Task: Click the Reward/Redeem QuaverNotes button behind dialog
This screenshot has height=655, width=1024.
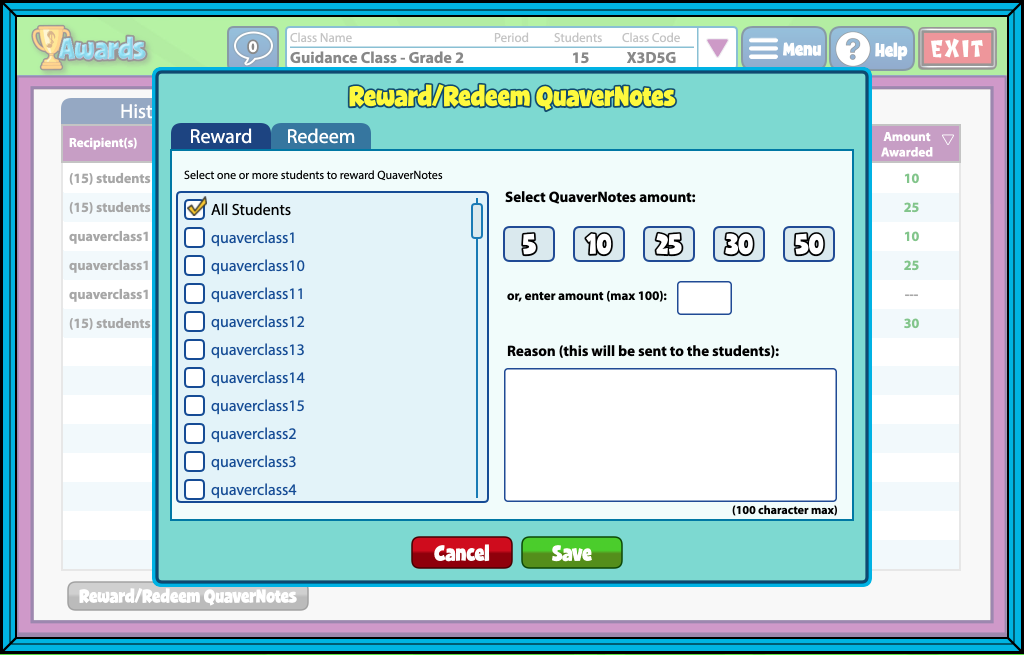Action: point(187,596)
